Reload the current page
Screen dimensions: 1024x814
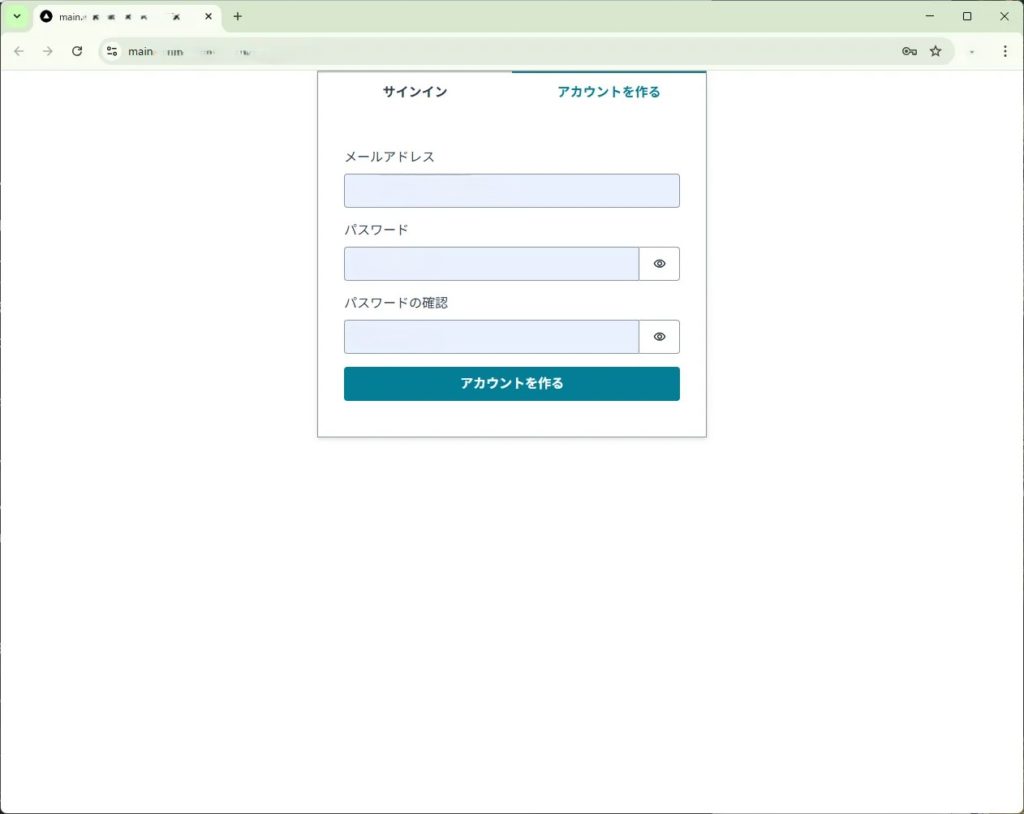(77, 51)
